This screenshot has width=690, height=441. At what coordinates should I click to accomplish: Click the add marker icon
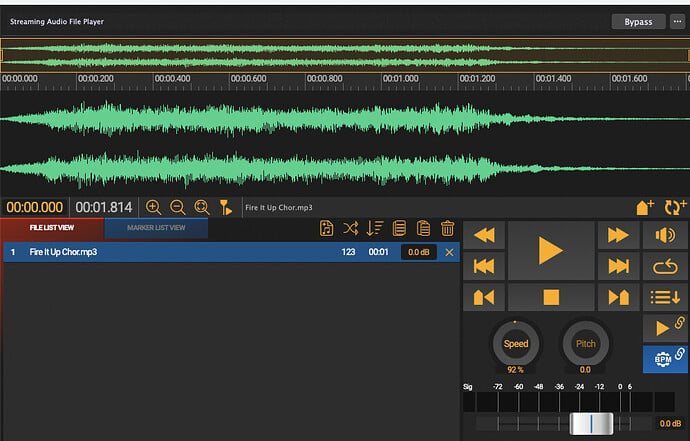coord(645,207)
